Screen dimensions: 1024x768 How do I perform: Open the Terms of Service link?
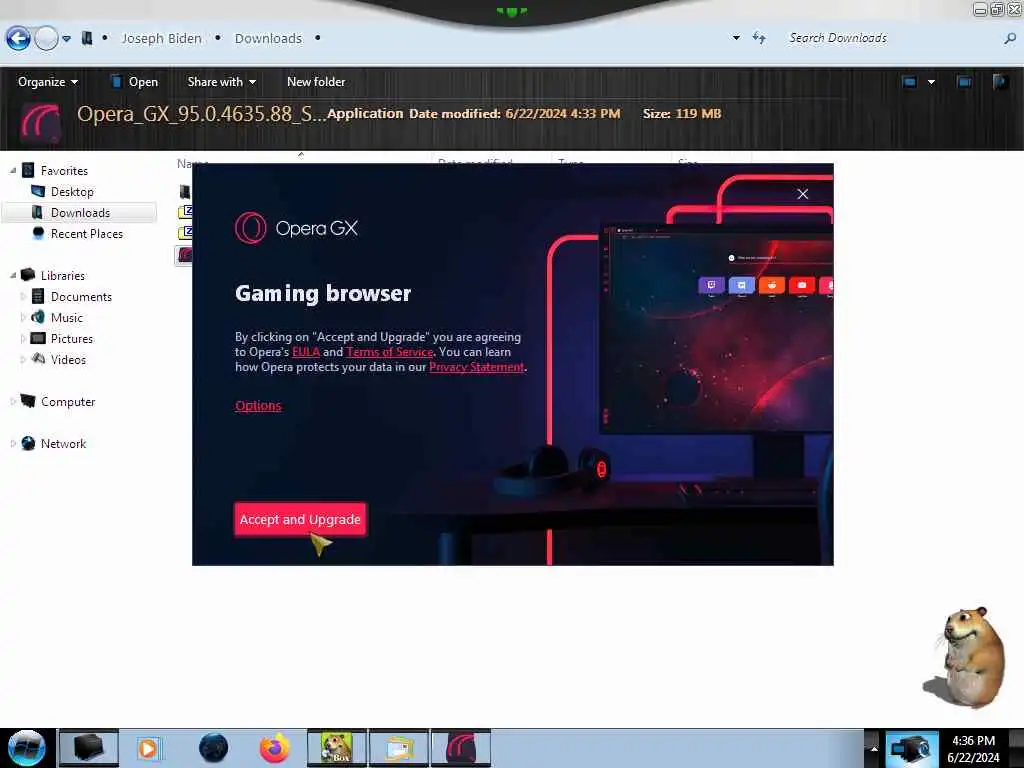point(389,351)
